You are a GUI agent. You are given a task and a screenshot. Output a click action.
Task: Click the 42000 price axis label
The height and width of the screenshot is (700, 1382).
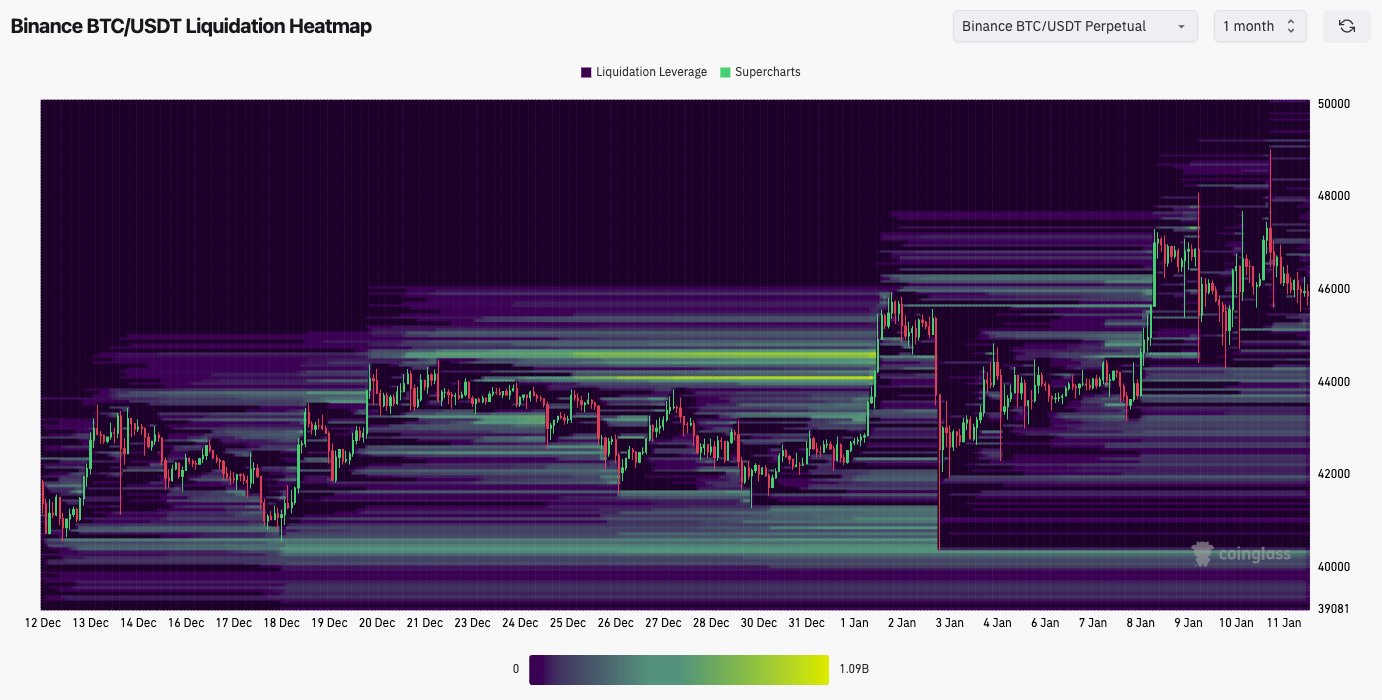click(1334, 474)
